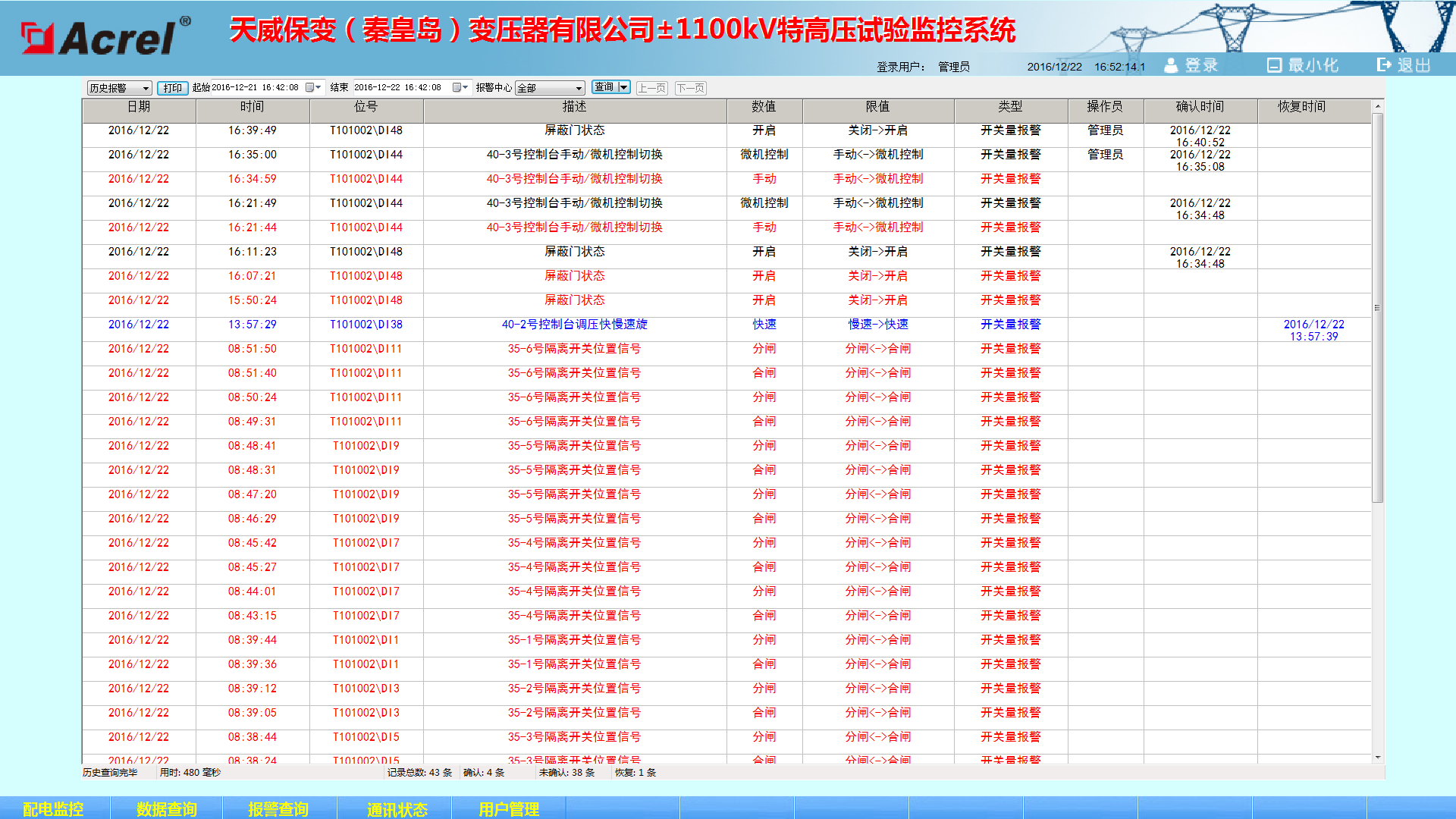Go to the 通讯状态 tab
This screenshot has height=819, width=1456.
coord(397,808)
